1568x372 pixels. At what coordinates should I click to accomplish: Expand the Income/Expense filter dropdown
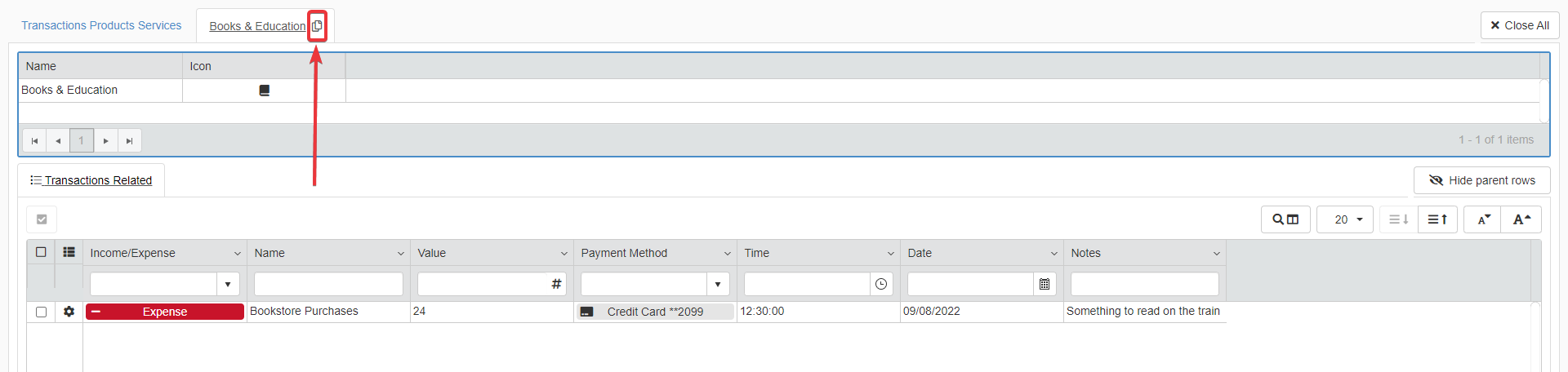coord(228,284)
